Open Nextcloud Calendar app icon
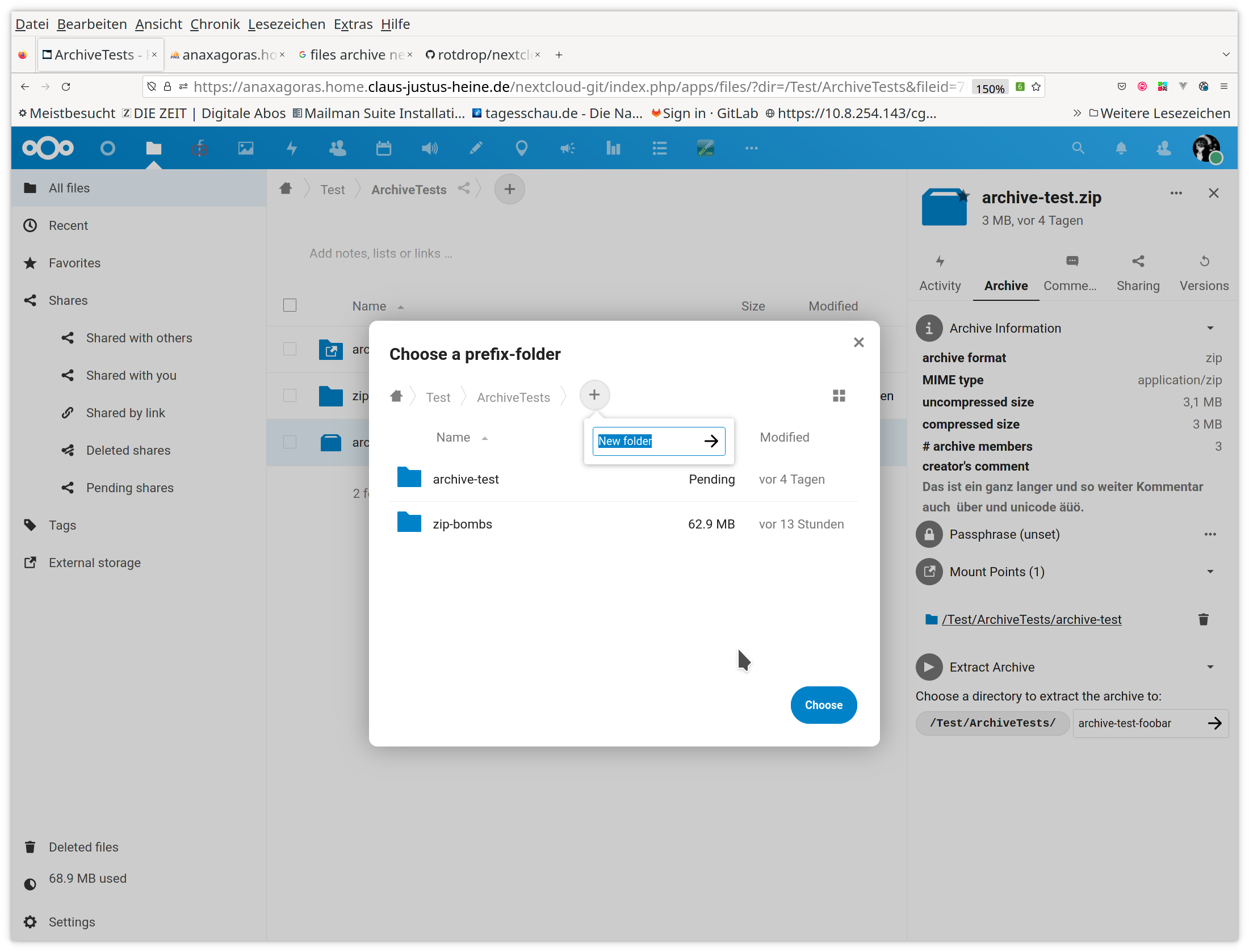This screenshot has width=1249, height=952. [384, 149]
